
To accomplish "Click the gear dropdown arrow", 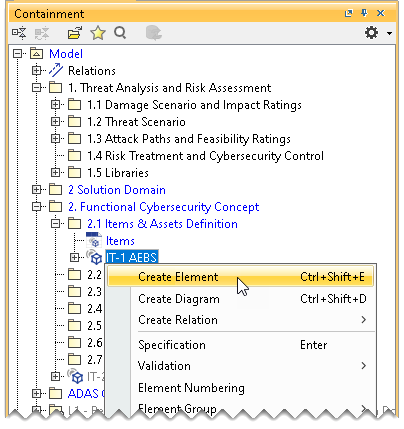I will point(389,33).
